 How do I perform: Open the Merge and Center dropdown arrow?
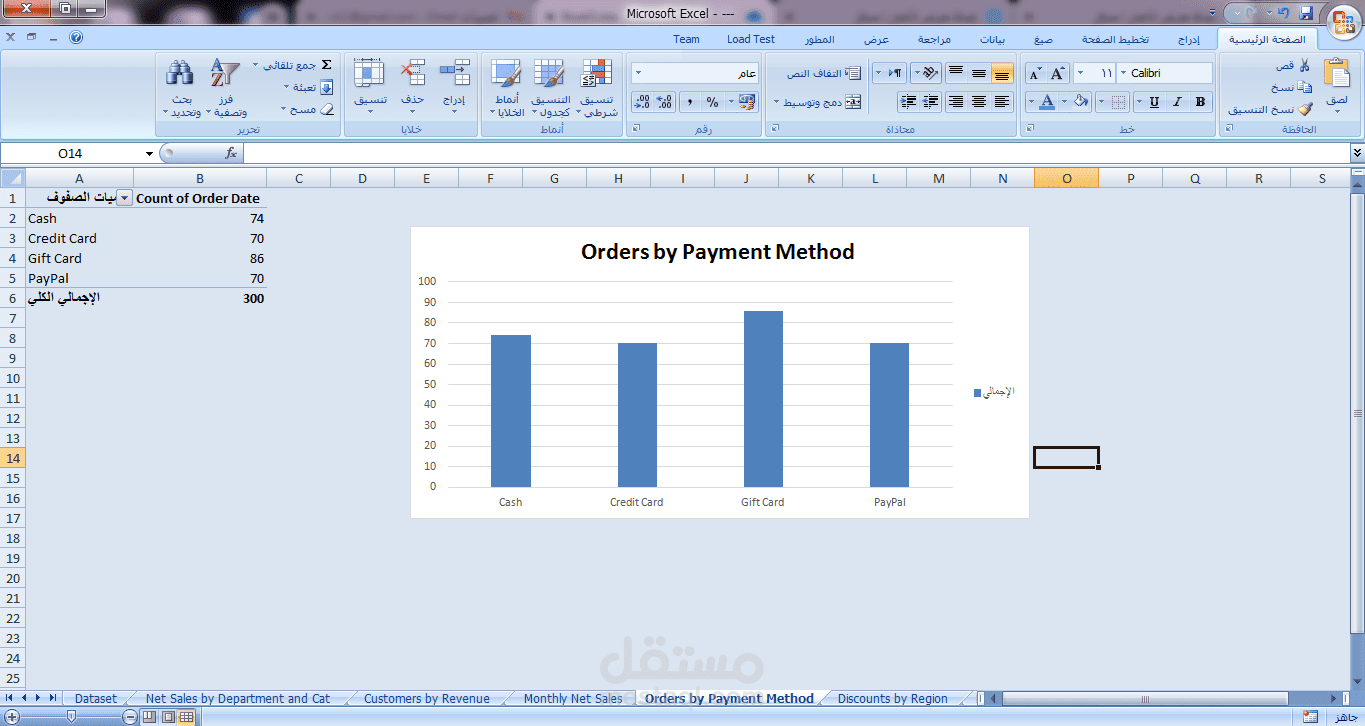(x=778, y=102)
